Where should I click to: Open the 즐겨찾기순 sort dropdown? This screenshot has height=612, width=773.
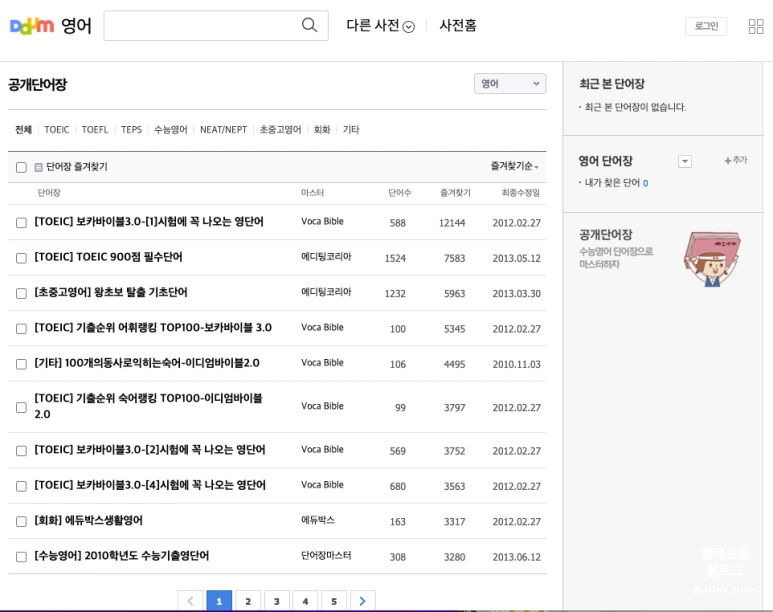click(514, 166)
